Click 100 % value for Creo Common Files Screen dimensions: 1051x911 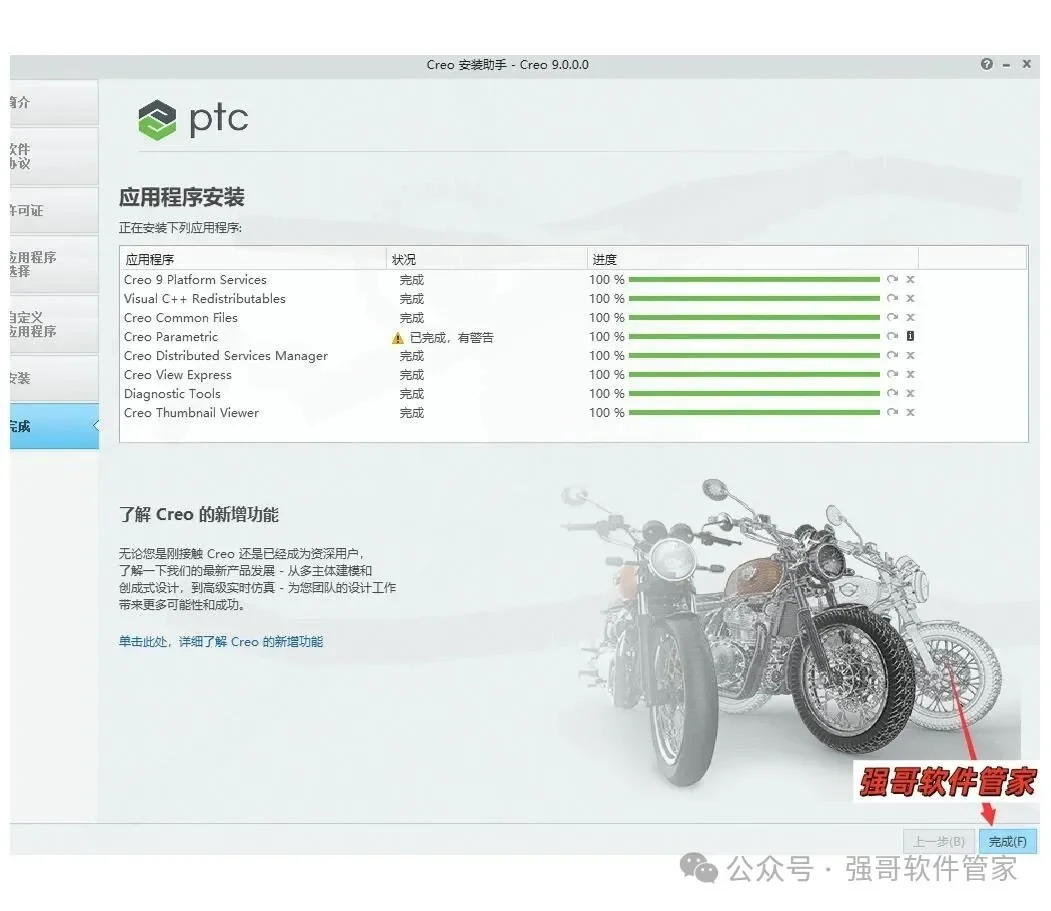(607, 318)
